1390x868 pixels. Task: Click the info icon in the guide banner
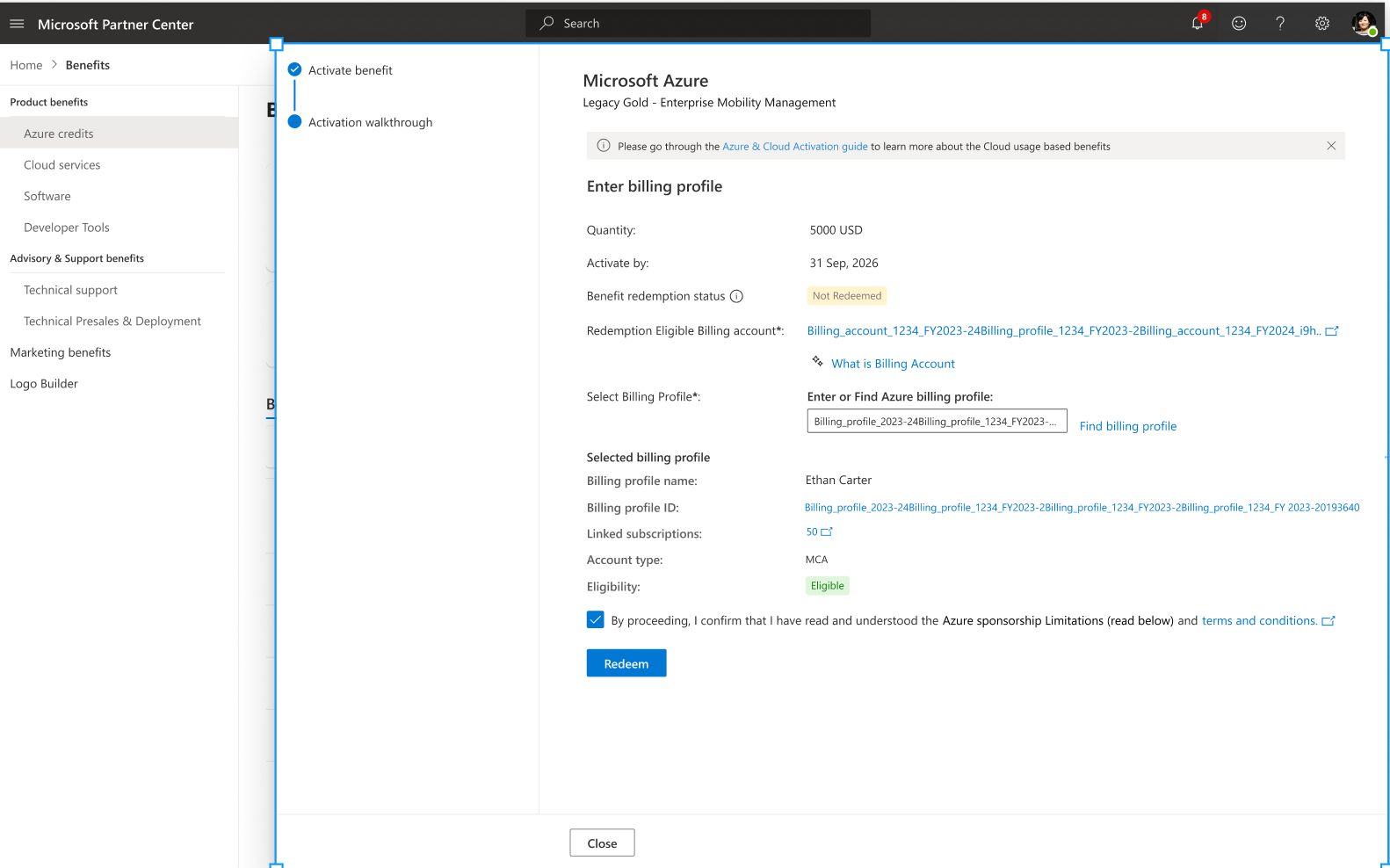604,146
